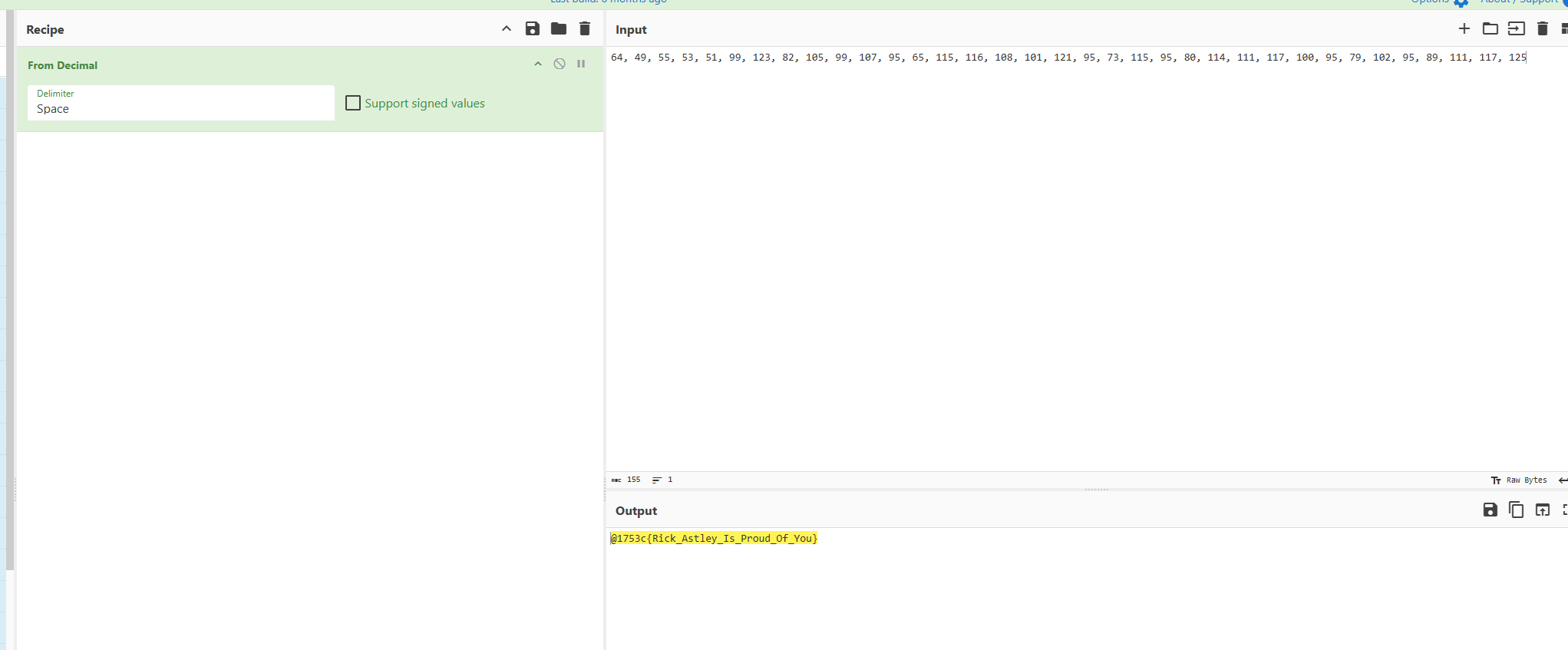Collapse the From Decimal operation arguments
Viewport: 1568px width, 650px height.
538,64
